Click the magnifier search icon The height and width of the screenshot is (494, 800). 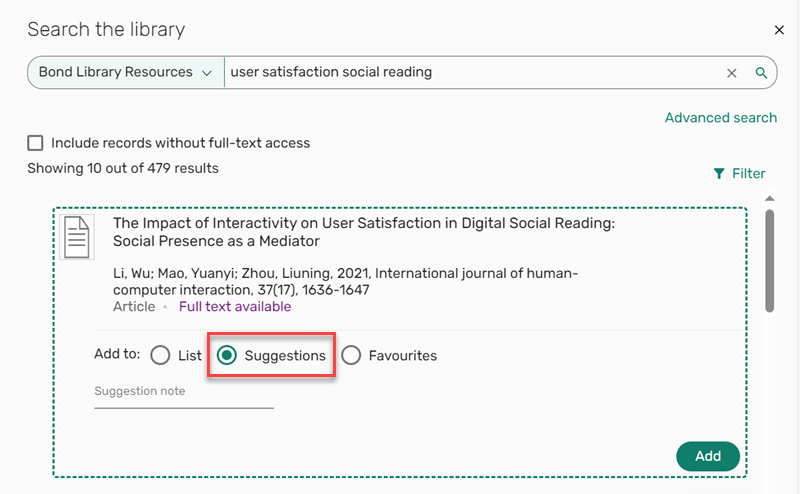pyautogui.click(x=761, y=73)
